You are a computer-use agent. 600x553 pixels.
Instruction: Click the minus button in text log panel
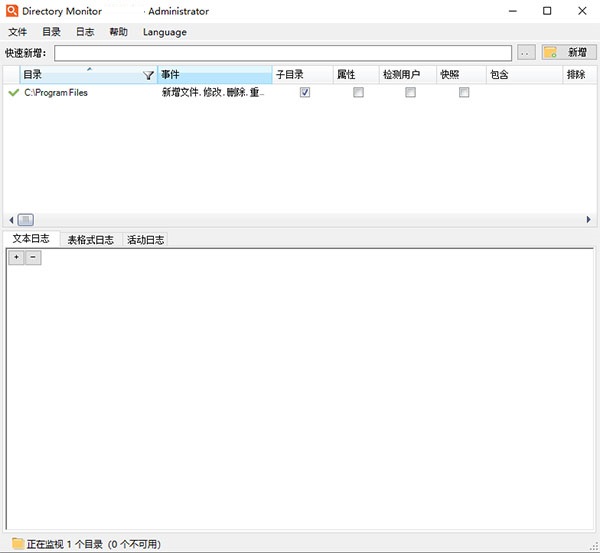(x=33, y=257)
